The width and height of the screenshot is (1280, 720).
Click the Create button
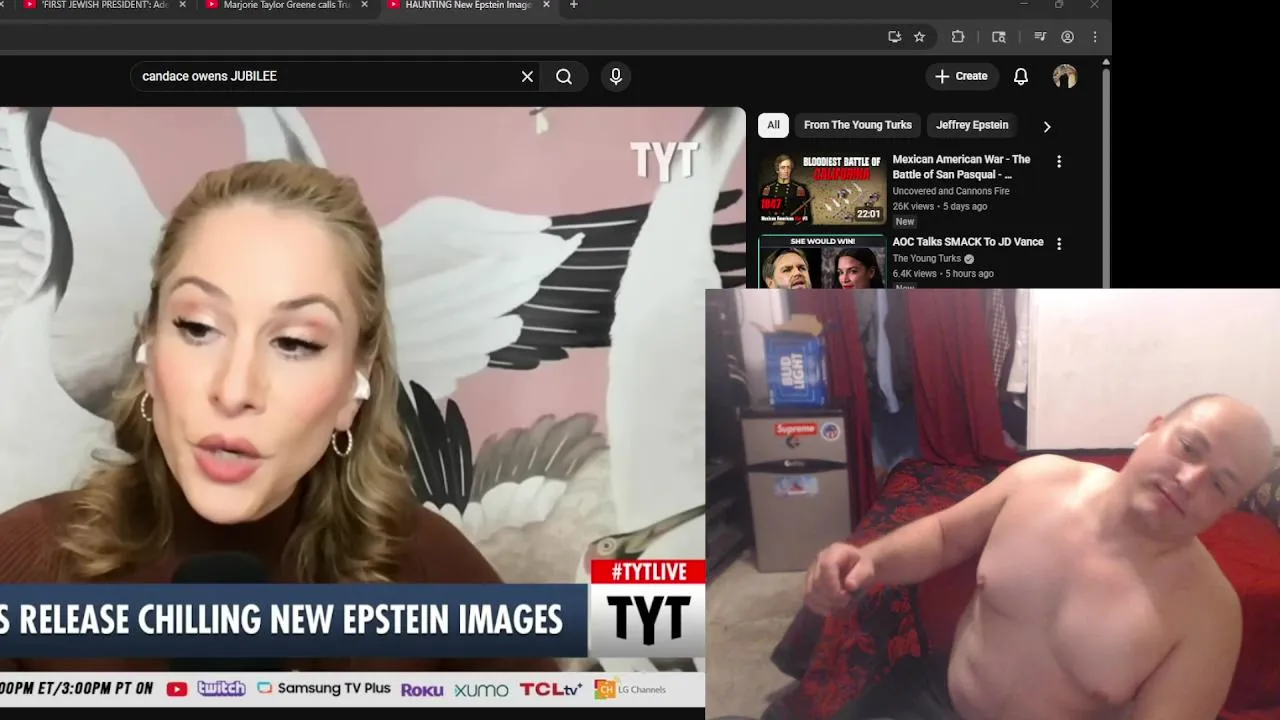(x=961, y=76)
